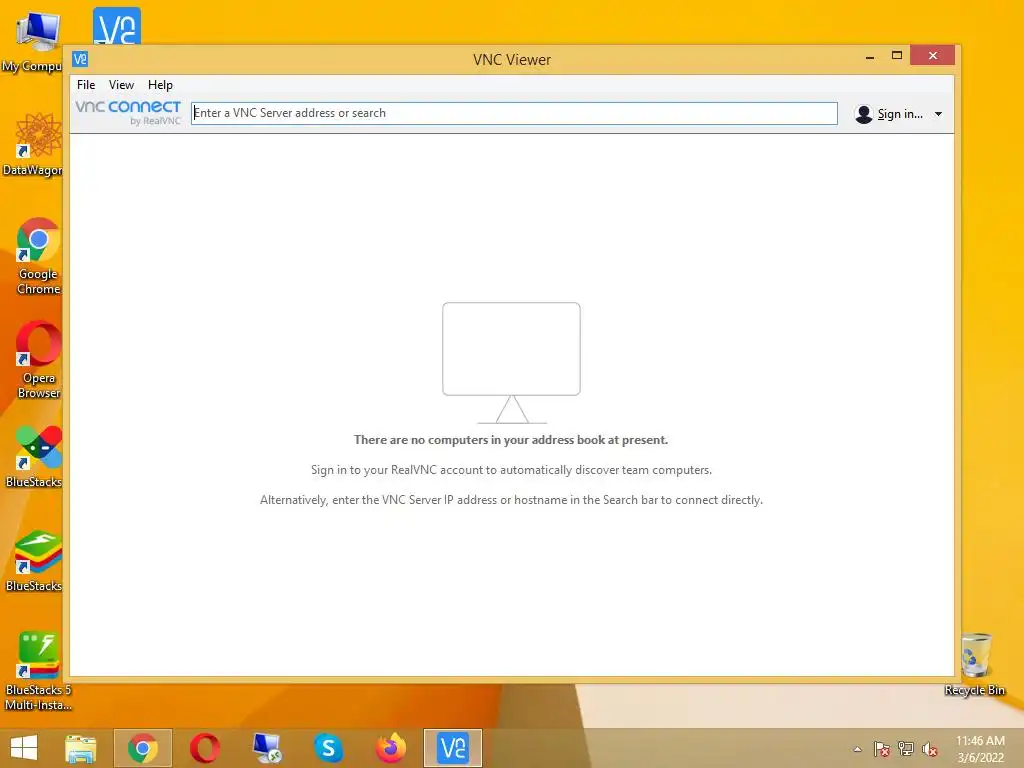Maximize the VNC Viewer window
Screen dimensions: 1024x768
click(x=897, y=56)
